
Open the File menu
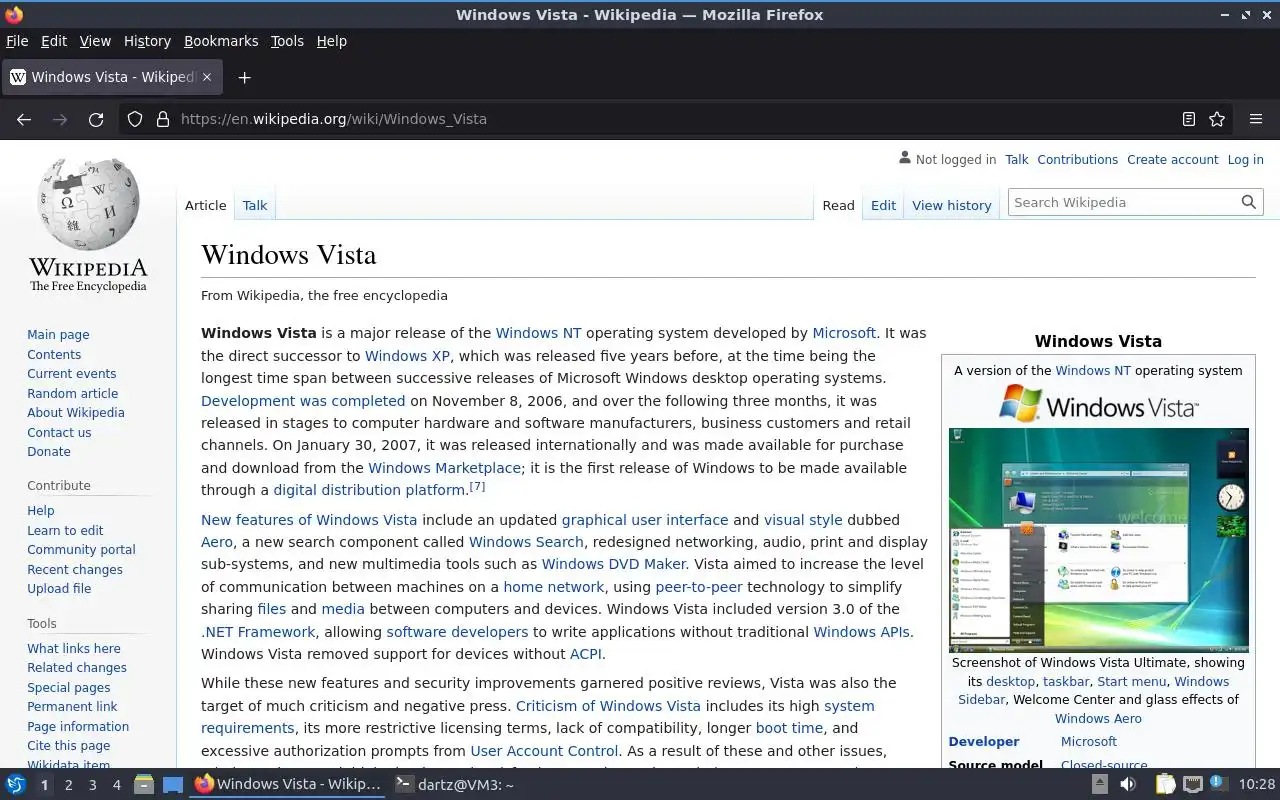(x=17, y=41)
